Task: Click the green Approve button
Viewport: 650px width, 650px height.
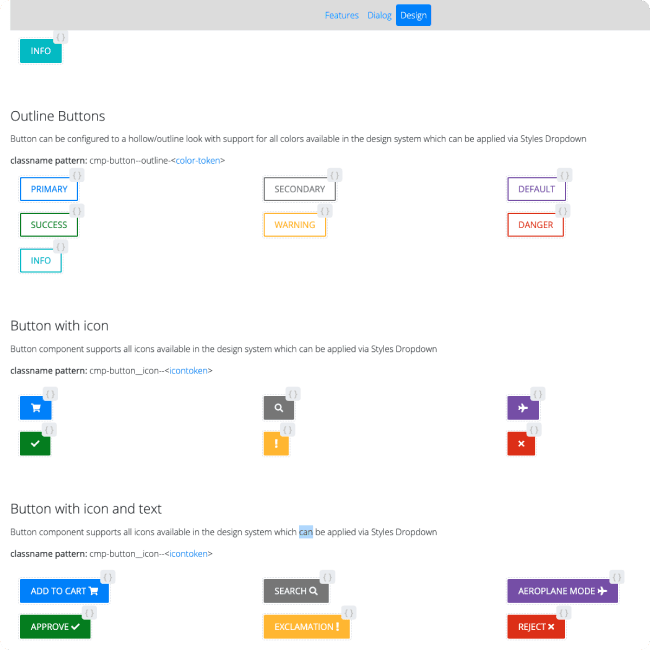Action: coord(55,627)
